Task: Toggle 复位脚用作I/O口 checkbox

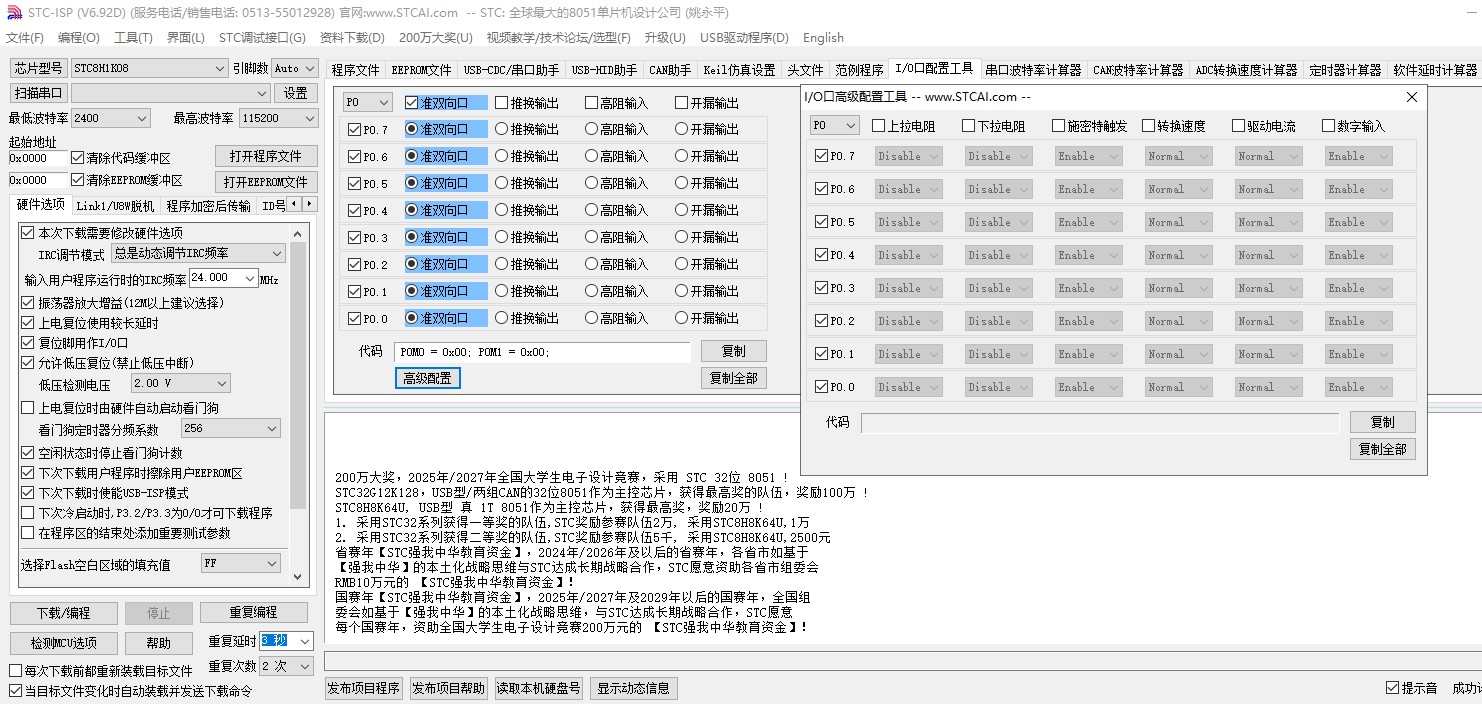Action: coord(74,342)
